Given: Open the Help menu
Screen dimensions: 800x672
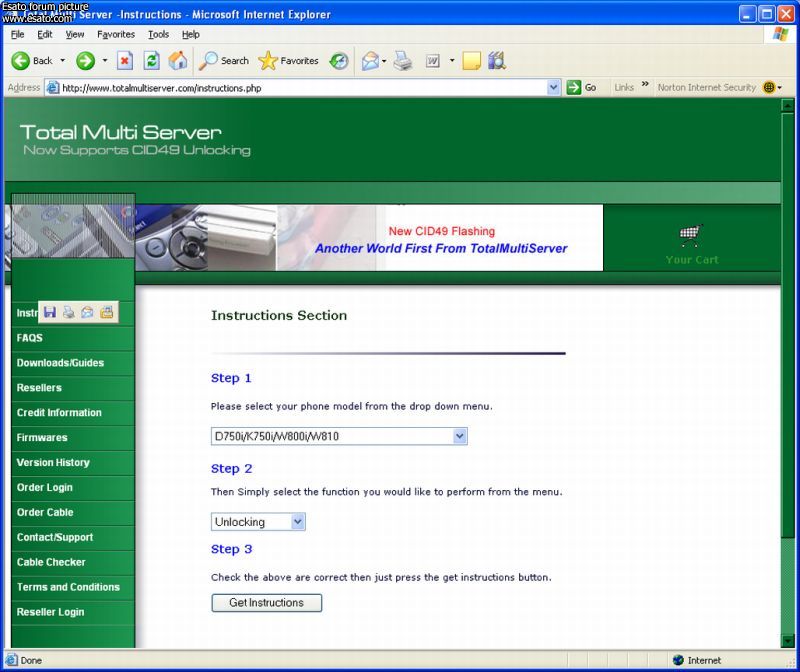Looking at the screenshot, I should pyautogui.click(x=190, y=34).
